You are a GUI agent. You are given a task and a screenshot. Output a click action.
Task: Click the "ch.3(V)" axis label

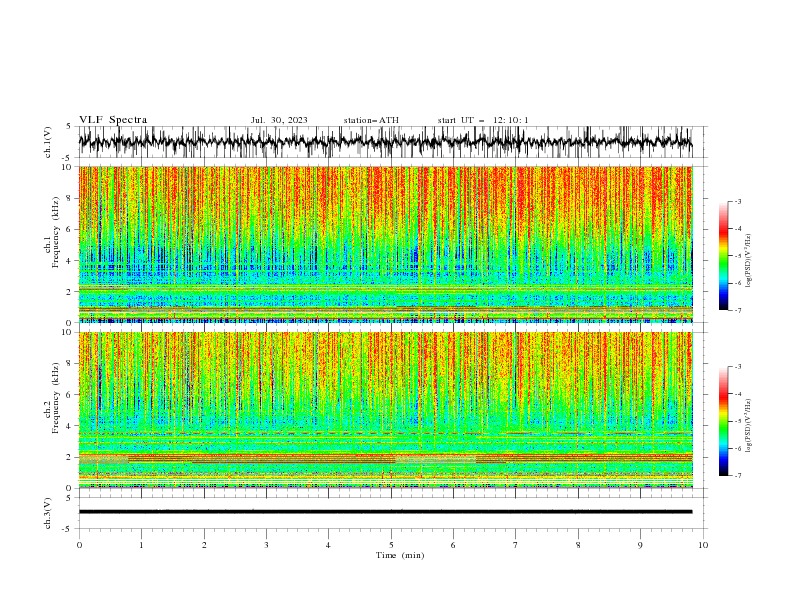click(x=48, y=513)
